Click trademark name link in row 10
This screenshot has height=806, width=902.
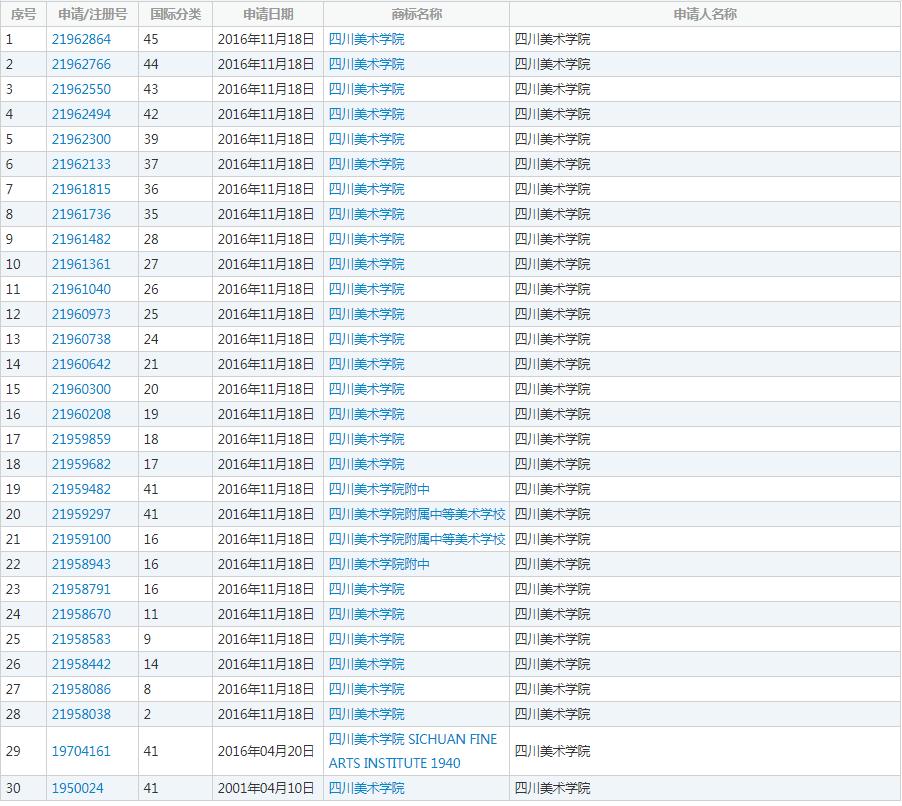pos(366,264)
